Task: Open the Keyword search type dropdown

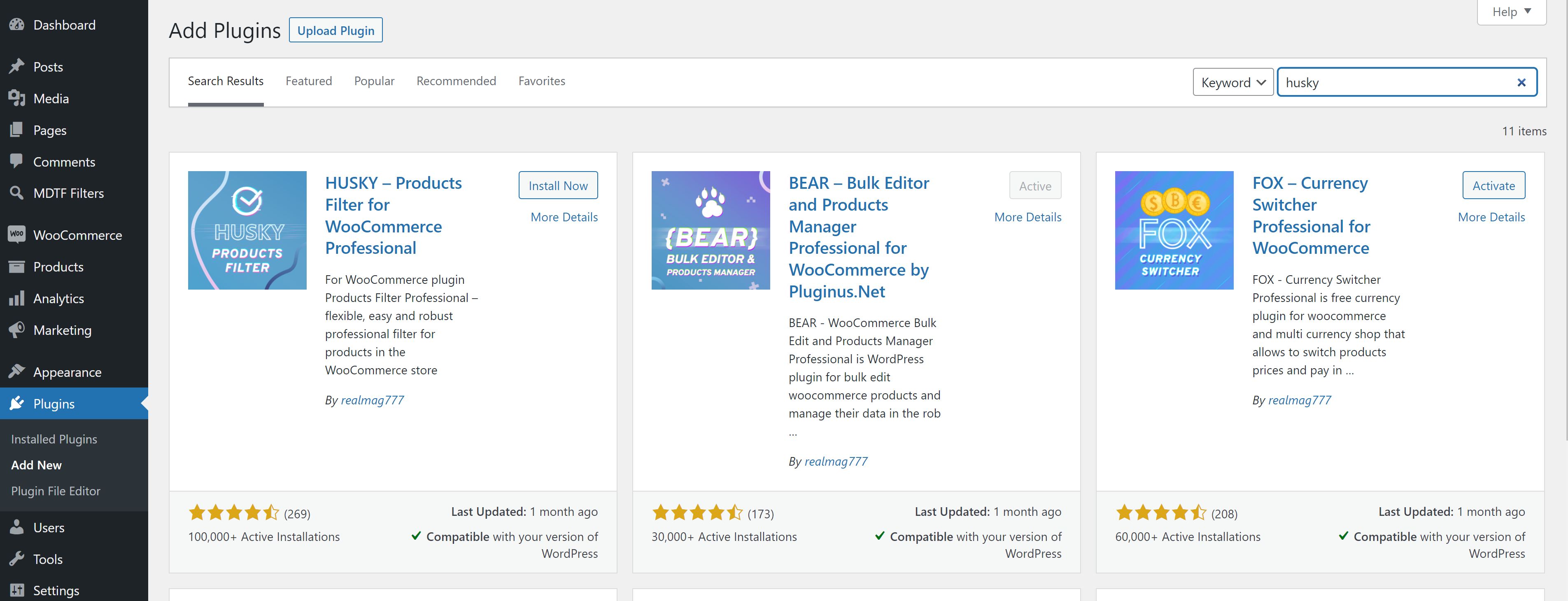Action: [1232, 82]
